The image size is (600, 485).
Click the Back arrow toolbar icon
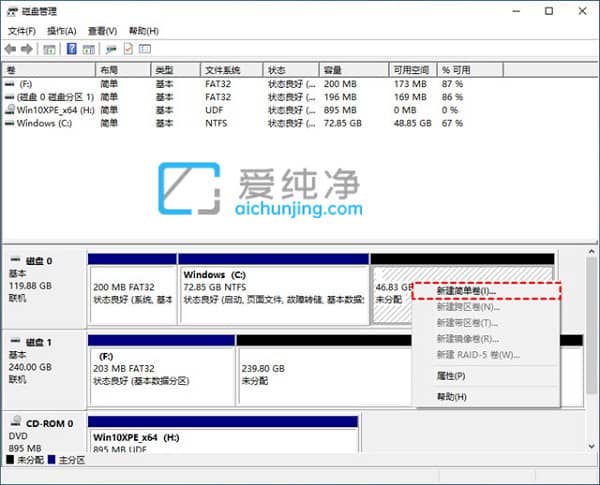[10, 49]
